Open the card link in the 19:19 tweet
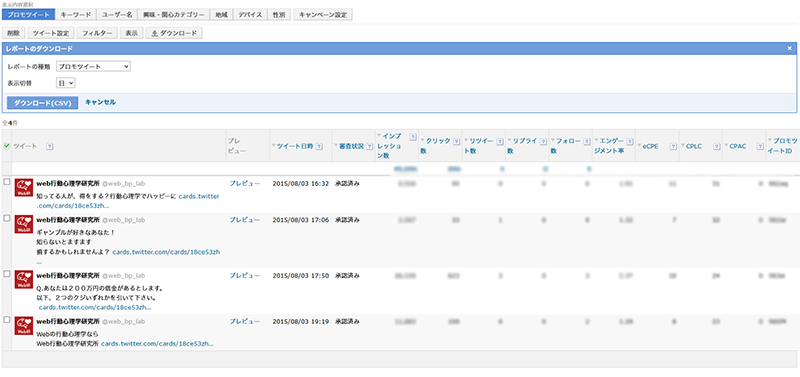 click(157, 344)
